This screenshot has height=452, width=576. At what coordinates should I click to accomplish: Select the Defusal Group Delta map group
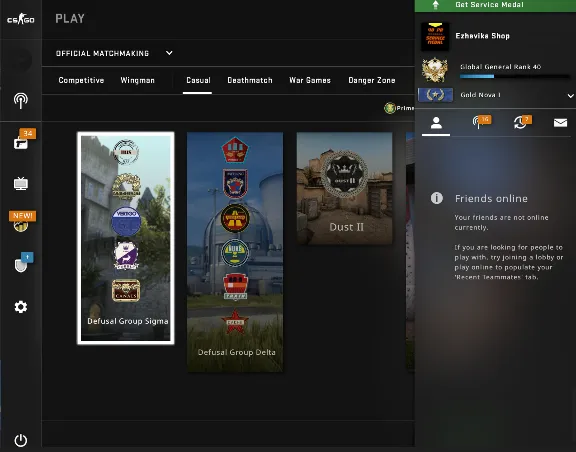click(235, 252)
